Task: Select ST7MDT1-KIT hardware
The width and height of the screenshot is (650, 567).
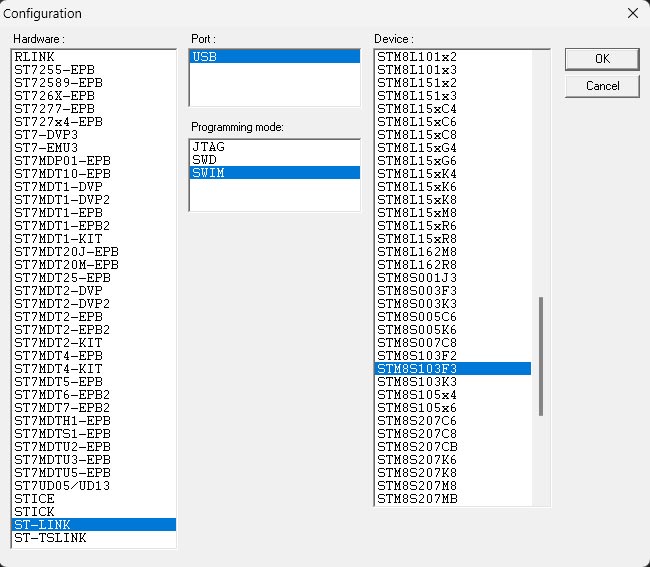Action: coord(94,239)
